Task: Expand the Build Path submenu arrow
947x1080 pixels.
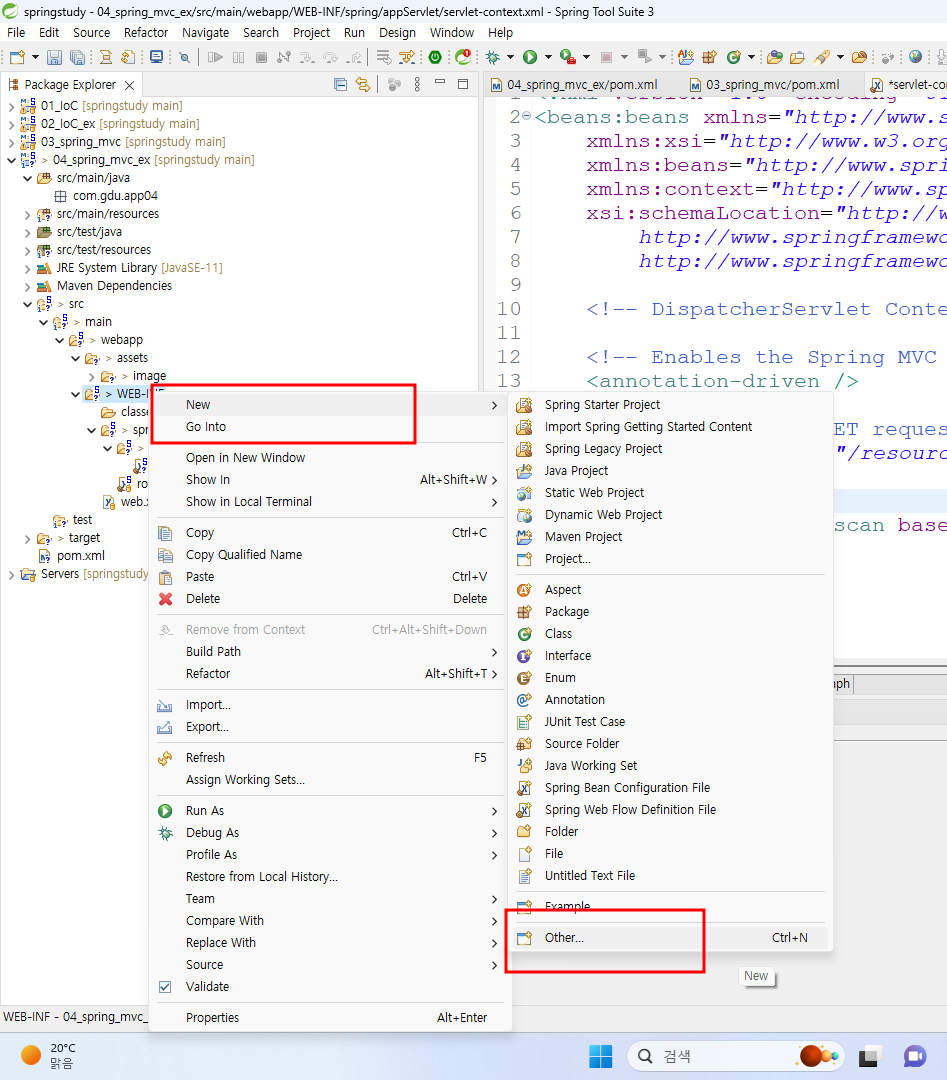Action: [x=495, y=652]
